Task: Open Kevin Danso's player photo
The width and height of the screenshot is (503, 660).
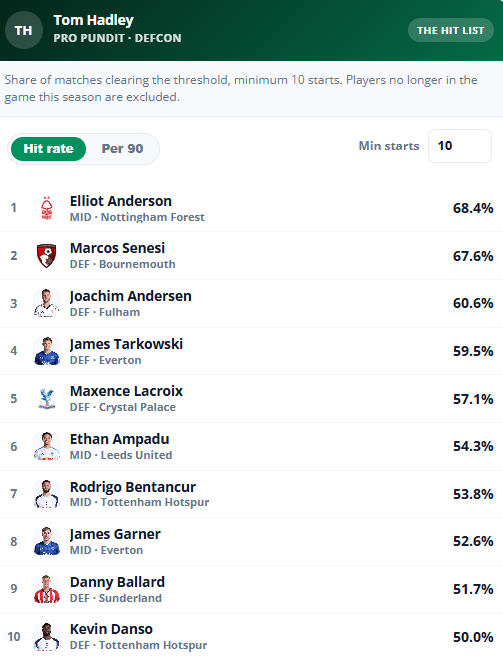Action: (47, 636)
